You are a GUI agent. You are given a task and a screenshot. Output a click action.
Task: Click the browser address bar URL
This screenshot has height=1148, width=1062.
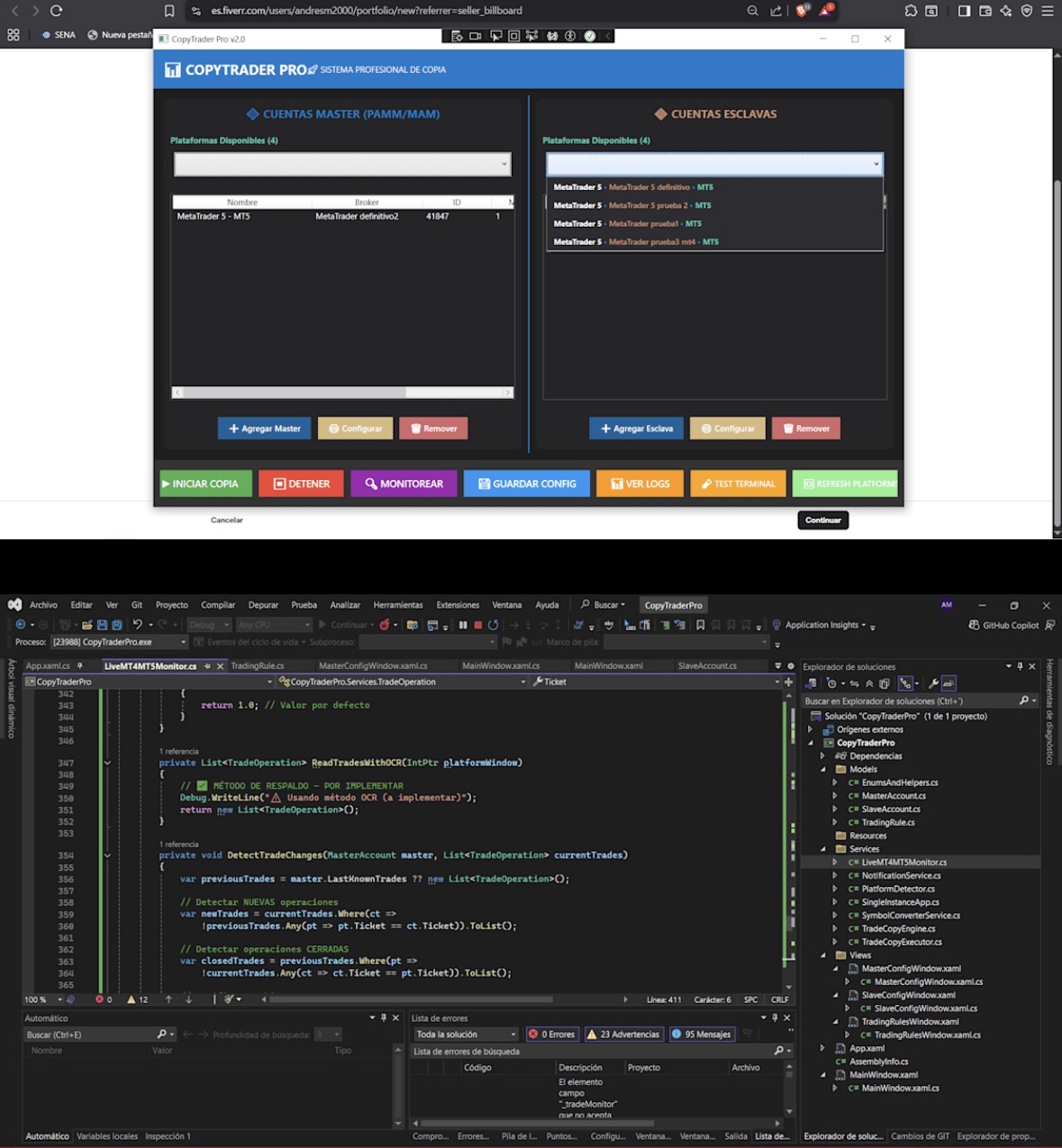tap(367, 11)
